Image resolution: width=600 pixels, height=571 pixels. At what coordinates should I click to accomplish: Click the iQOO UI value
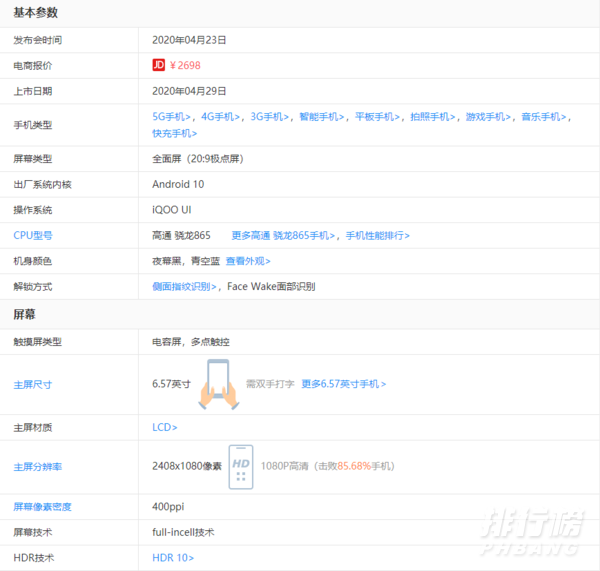click(x=172, y=210)
